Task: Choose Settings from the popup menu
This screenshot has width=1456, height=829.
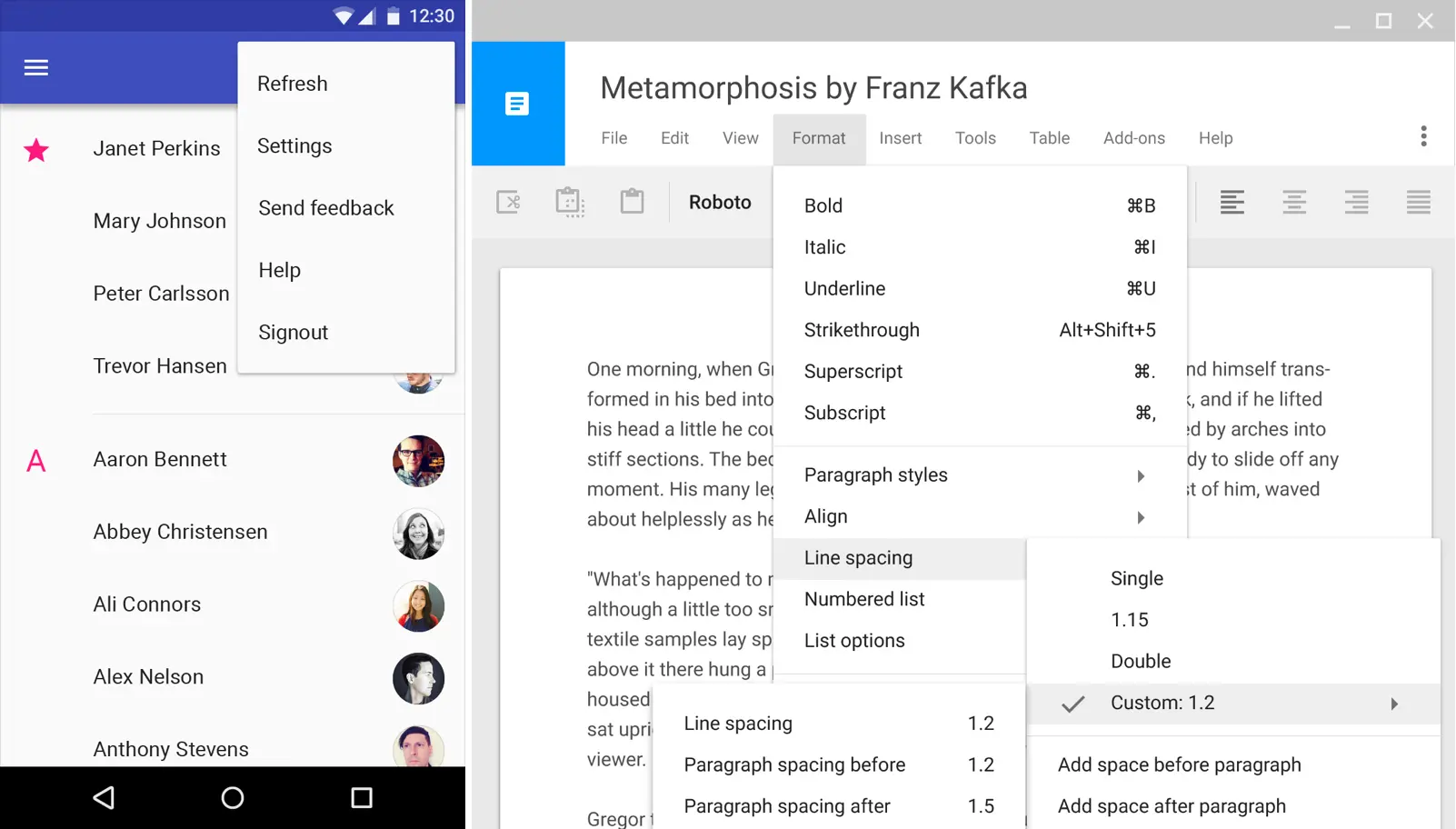Action: [346, 146]
